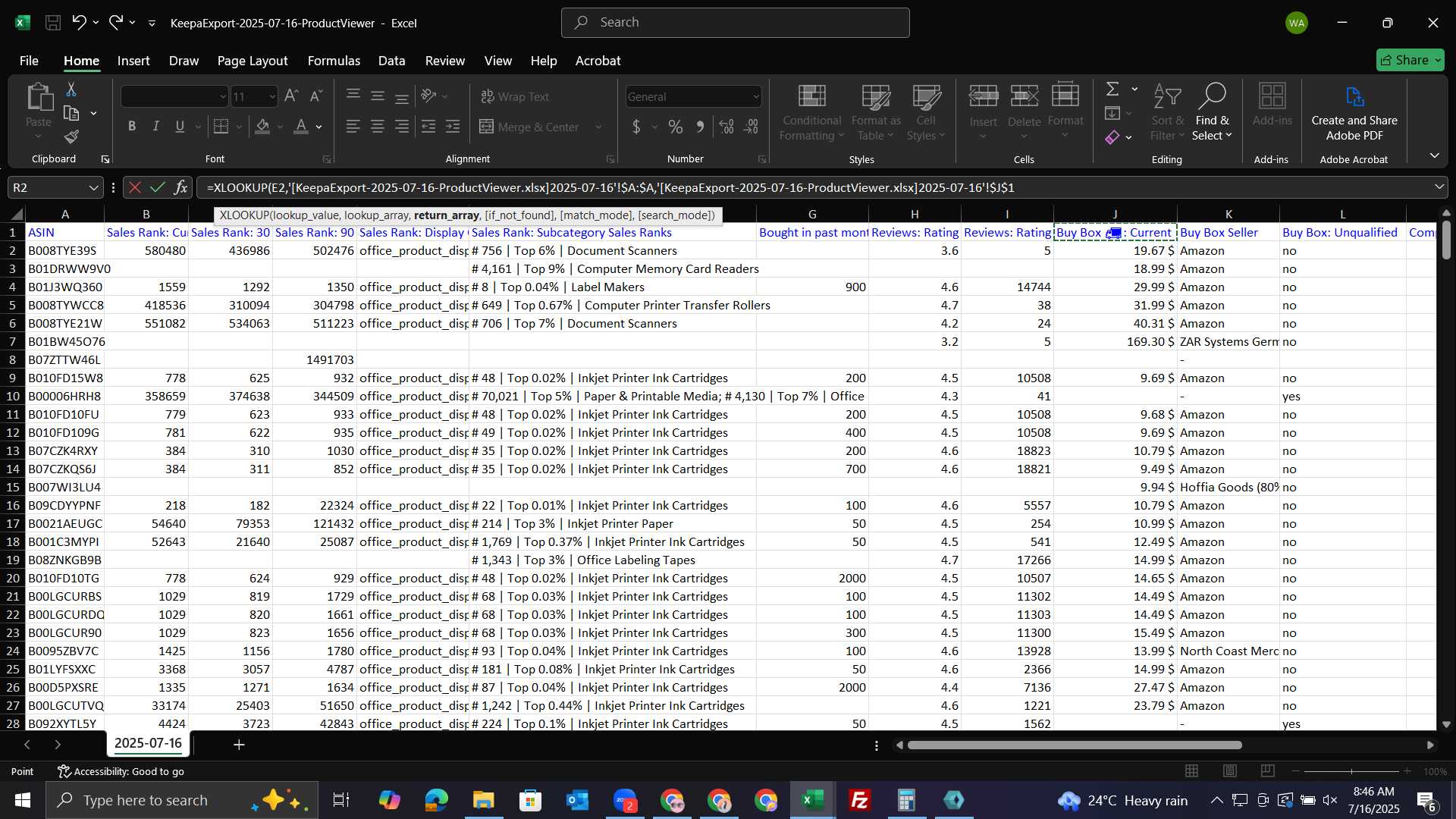Switch to the Insert tab
The height and width of the screenshot is (819, 1456).
(x=133, y=61)
